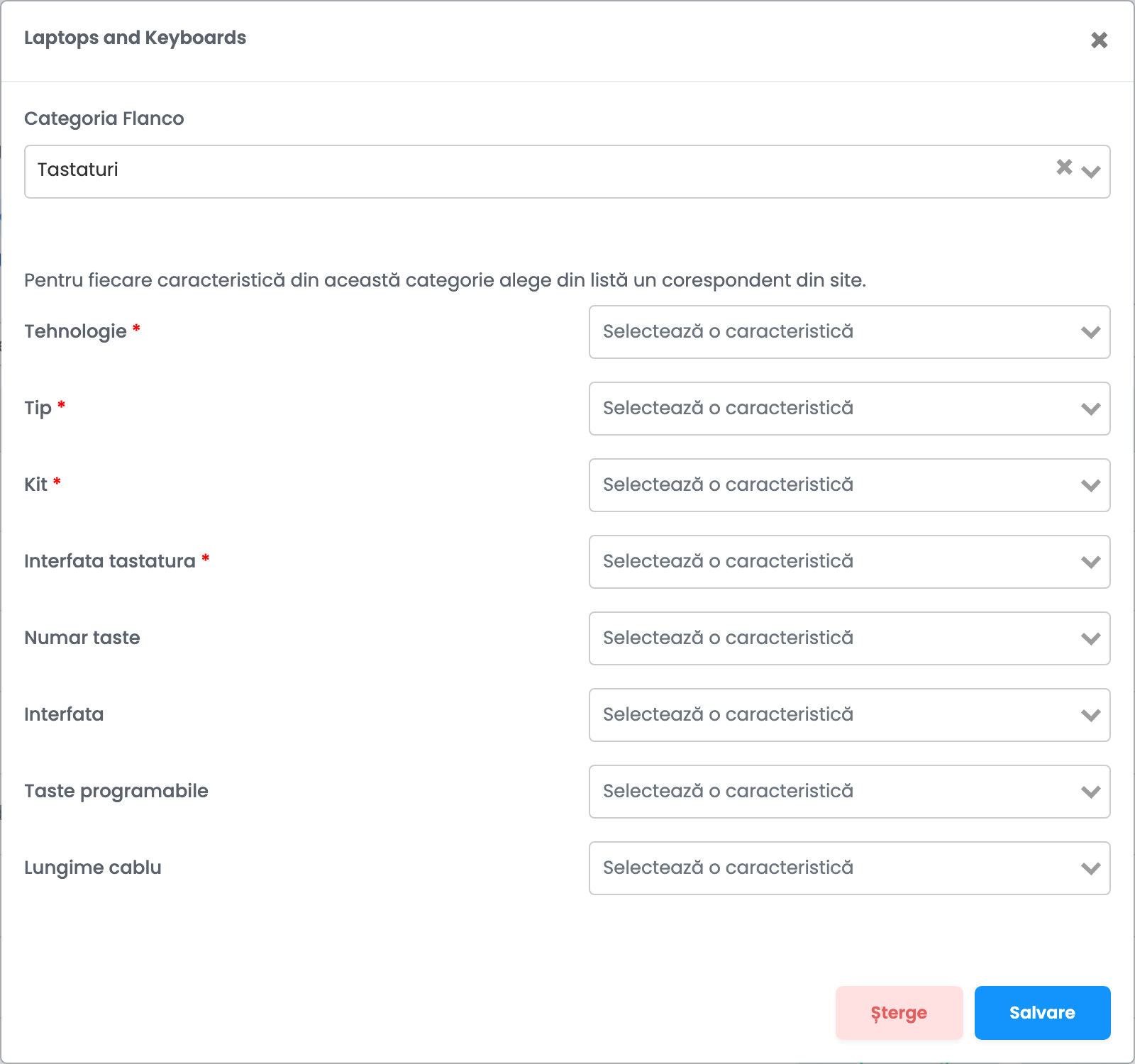The height and width of the screenshot is (1064, 1135).
Task: Clear the selected Tastaturi category
Action: (x=1064, y=167)
